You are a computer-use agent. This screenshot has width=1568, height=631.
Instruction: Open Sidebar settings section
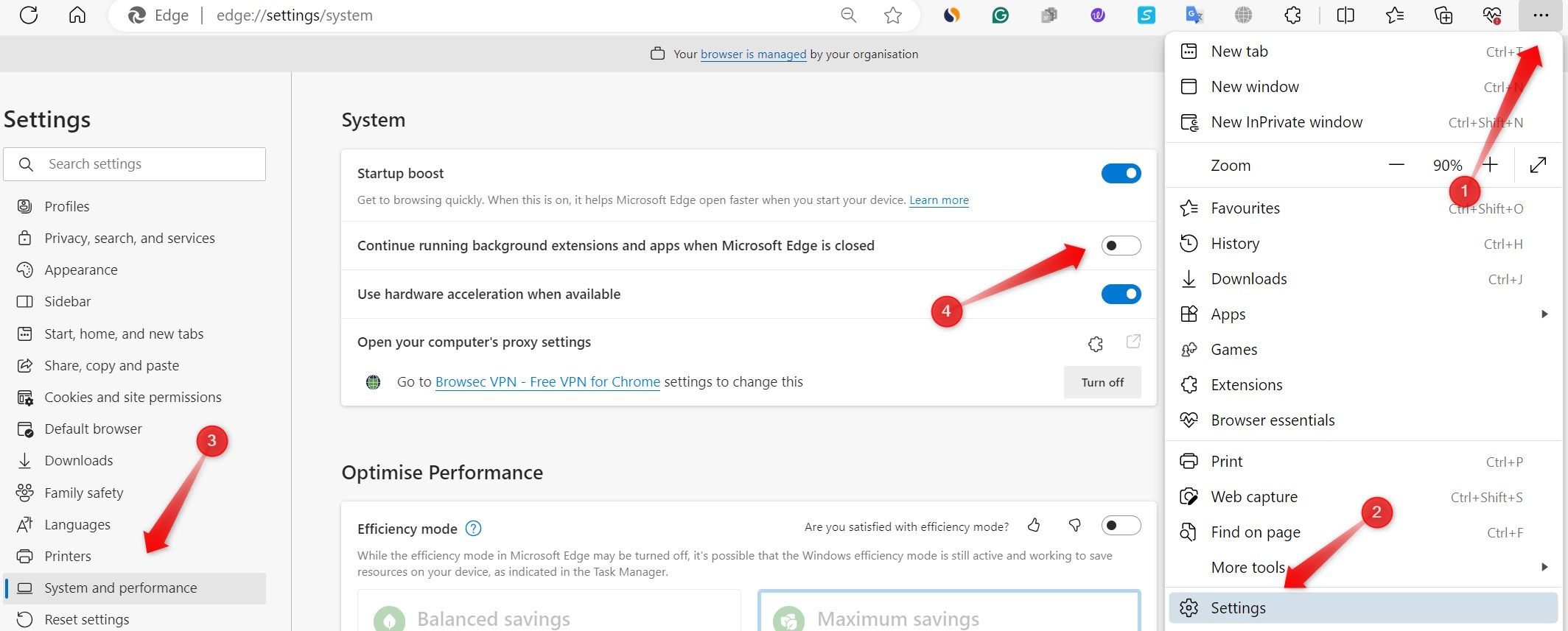[x=135, y=302]
